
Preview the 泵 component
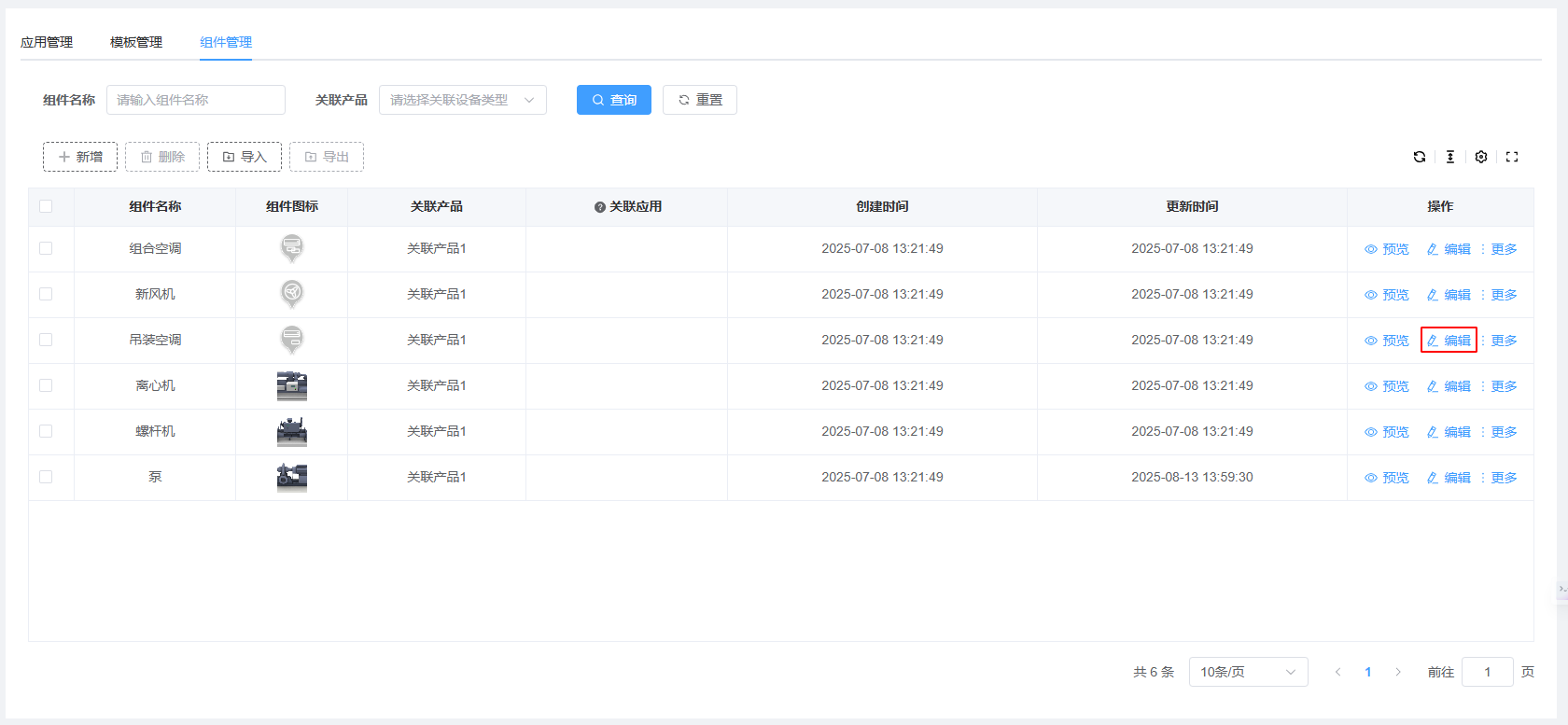pos(1387,478)
